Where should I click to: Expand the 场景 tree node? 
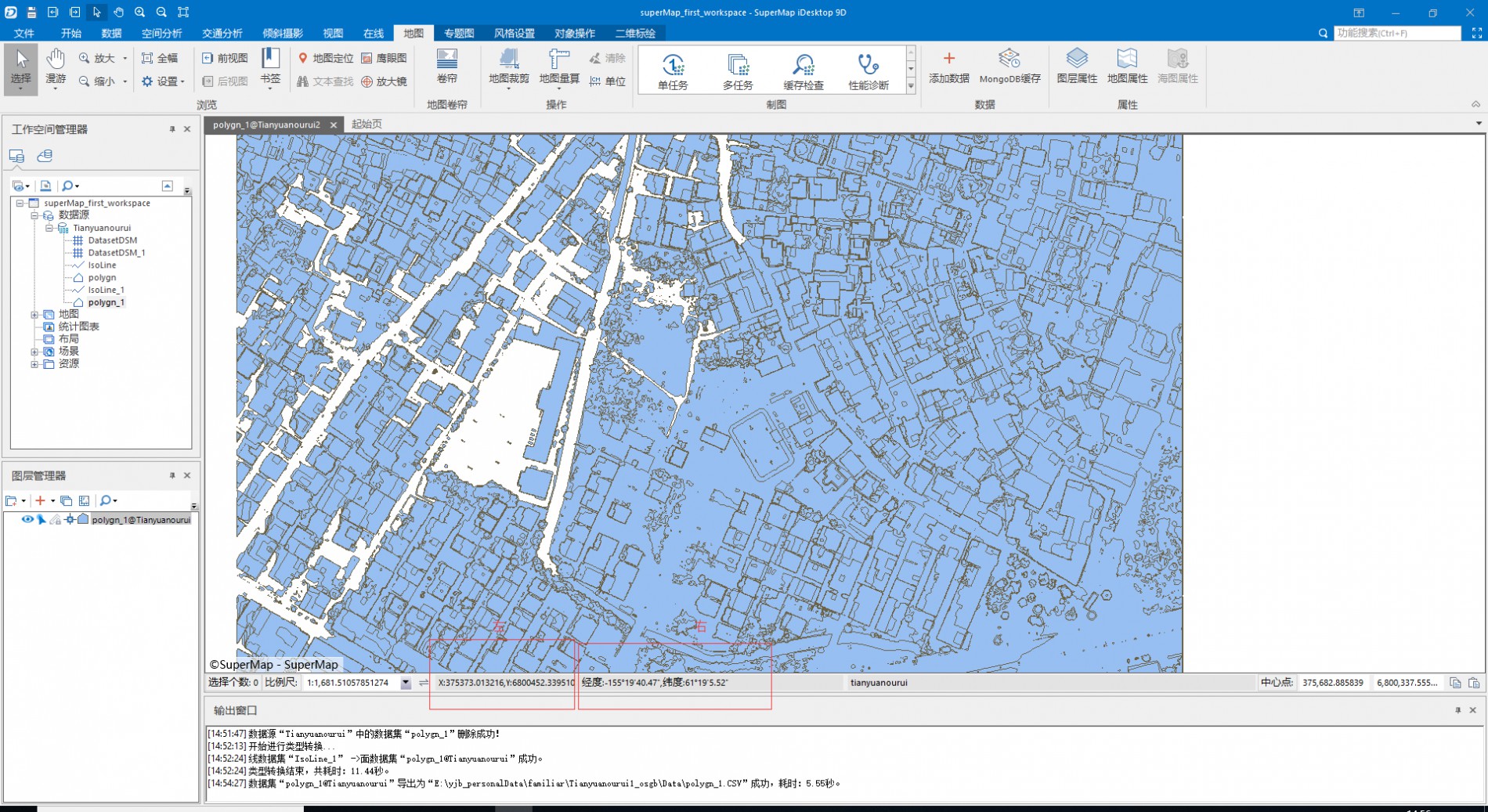(34, 352)
